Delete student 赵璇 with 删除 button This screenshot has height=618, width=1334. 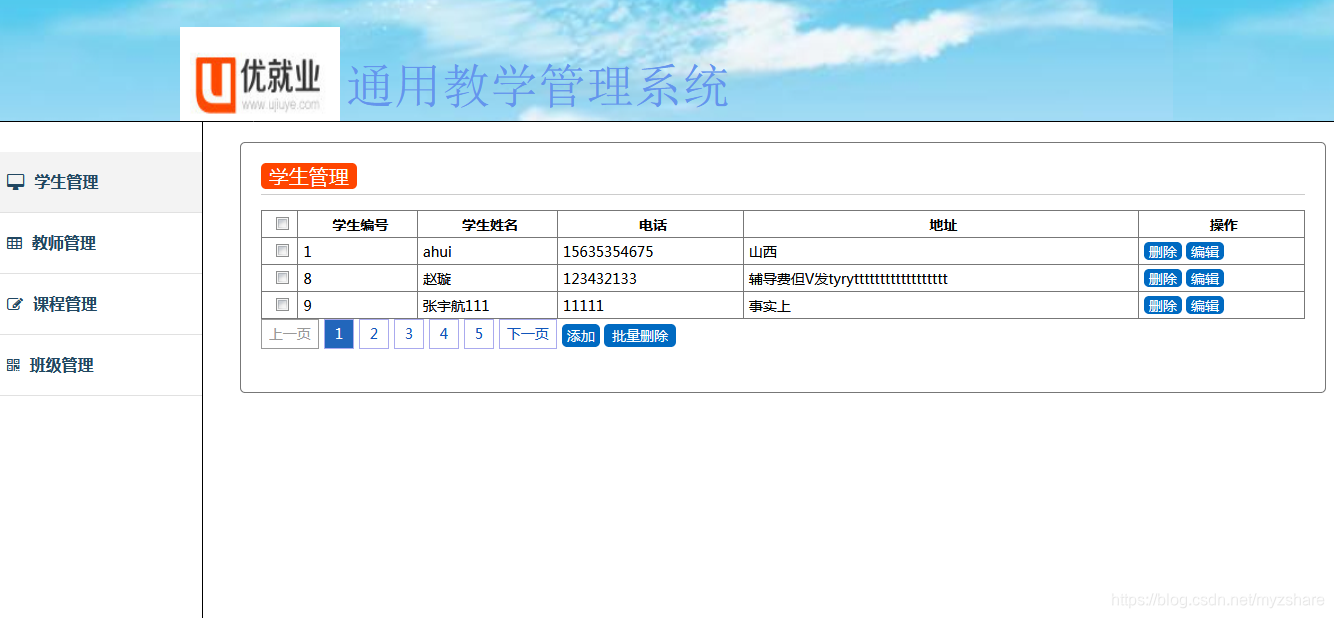1163,279
